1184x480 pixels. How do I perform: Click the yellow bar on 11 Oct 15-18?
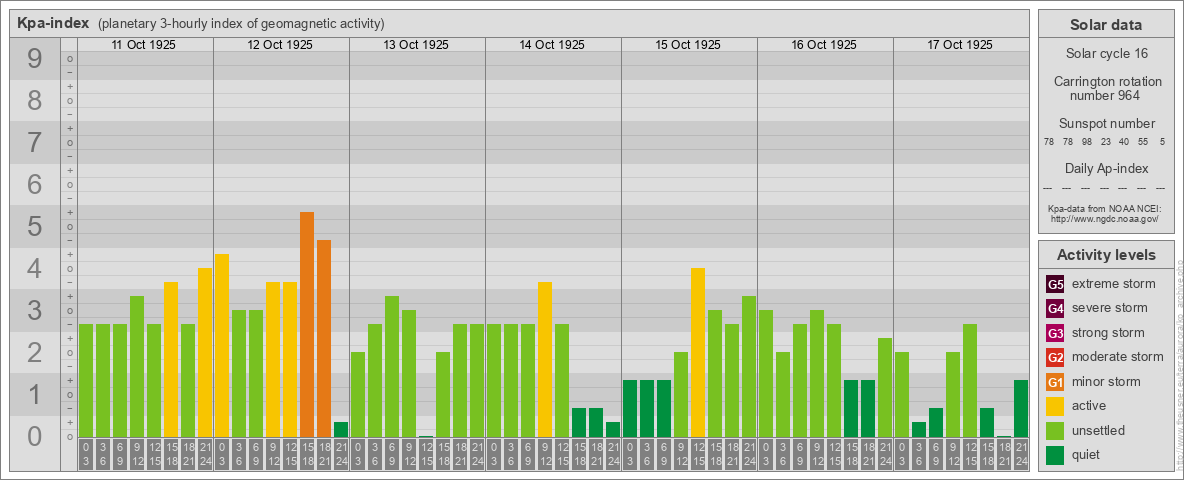[171, 359]
